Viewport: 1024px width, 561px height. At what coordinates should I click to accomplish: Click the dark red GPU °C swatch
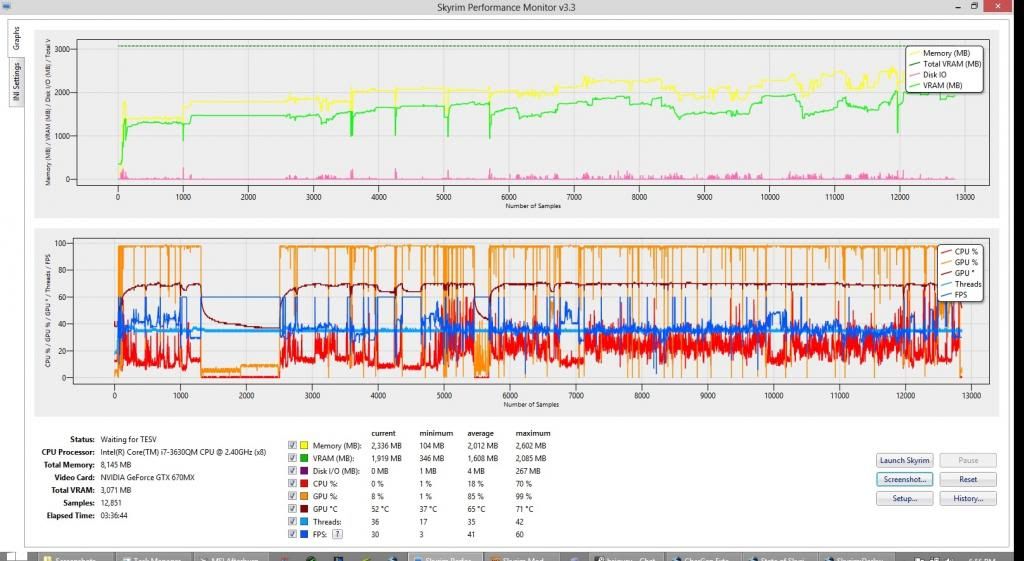[304, 509]
